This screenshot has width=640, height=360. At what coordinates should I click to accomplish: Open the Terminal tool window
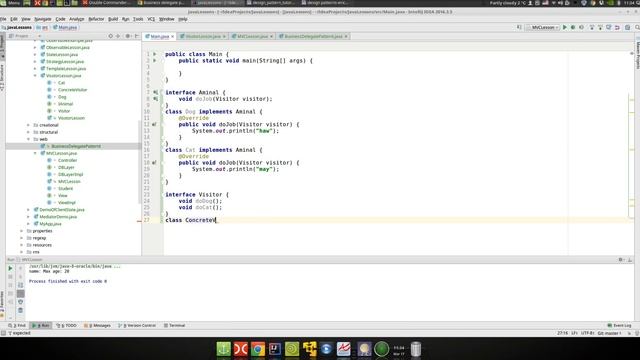tap(174, 325)
